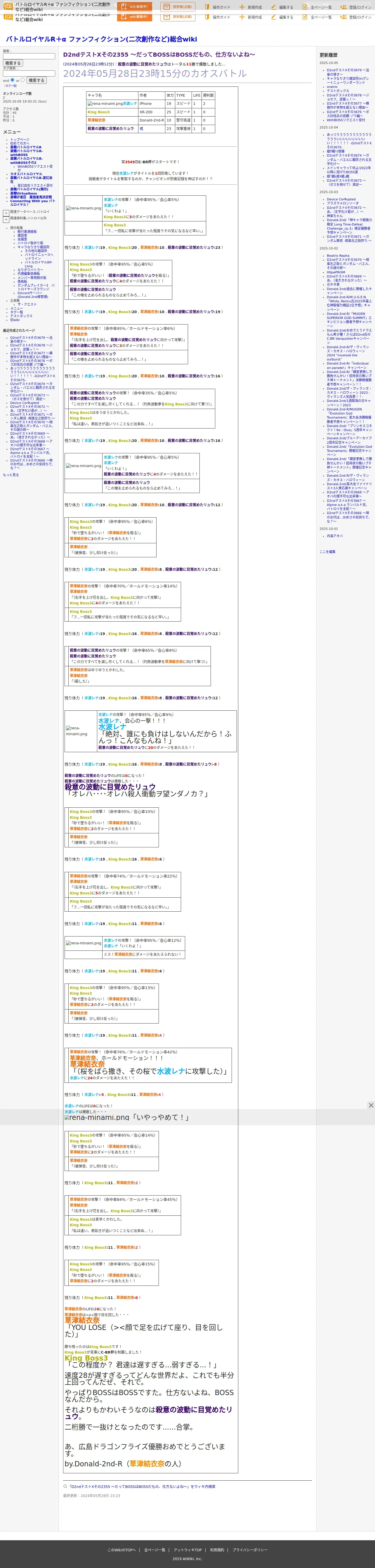Click Donald-2nd-R author cell in table

coord(152,120)
